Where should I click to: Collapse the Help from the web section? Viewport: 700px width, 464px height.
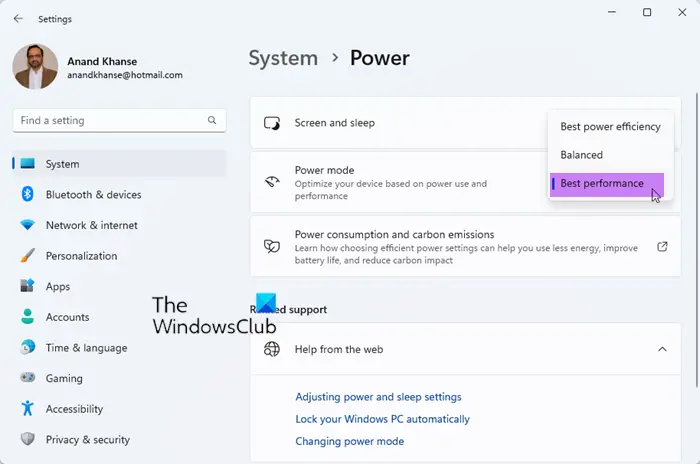(662, 349)
